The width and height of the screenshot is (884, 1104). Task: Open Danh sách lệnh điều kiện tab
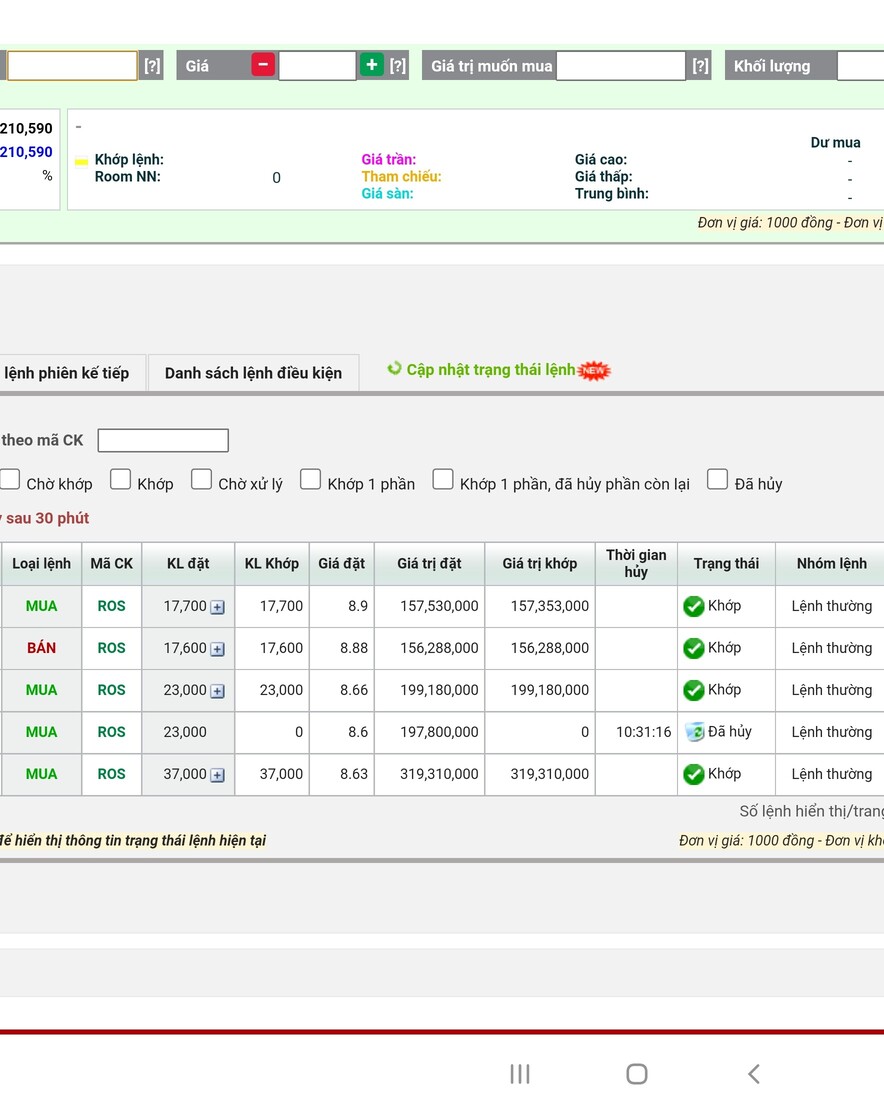tap(253, 373)
